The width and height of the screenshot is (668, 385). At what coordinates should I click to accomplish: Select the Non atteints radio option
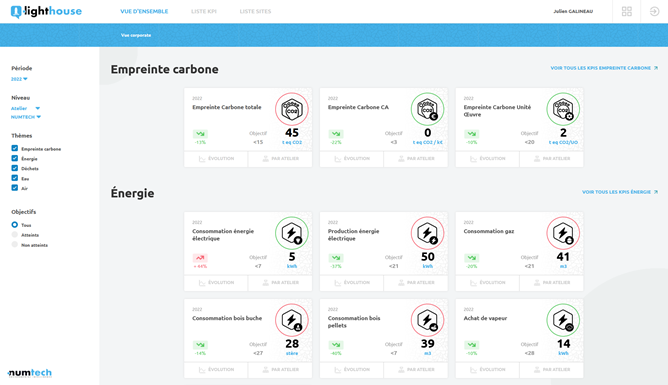pyautogui.click(x=14, y=244)
